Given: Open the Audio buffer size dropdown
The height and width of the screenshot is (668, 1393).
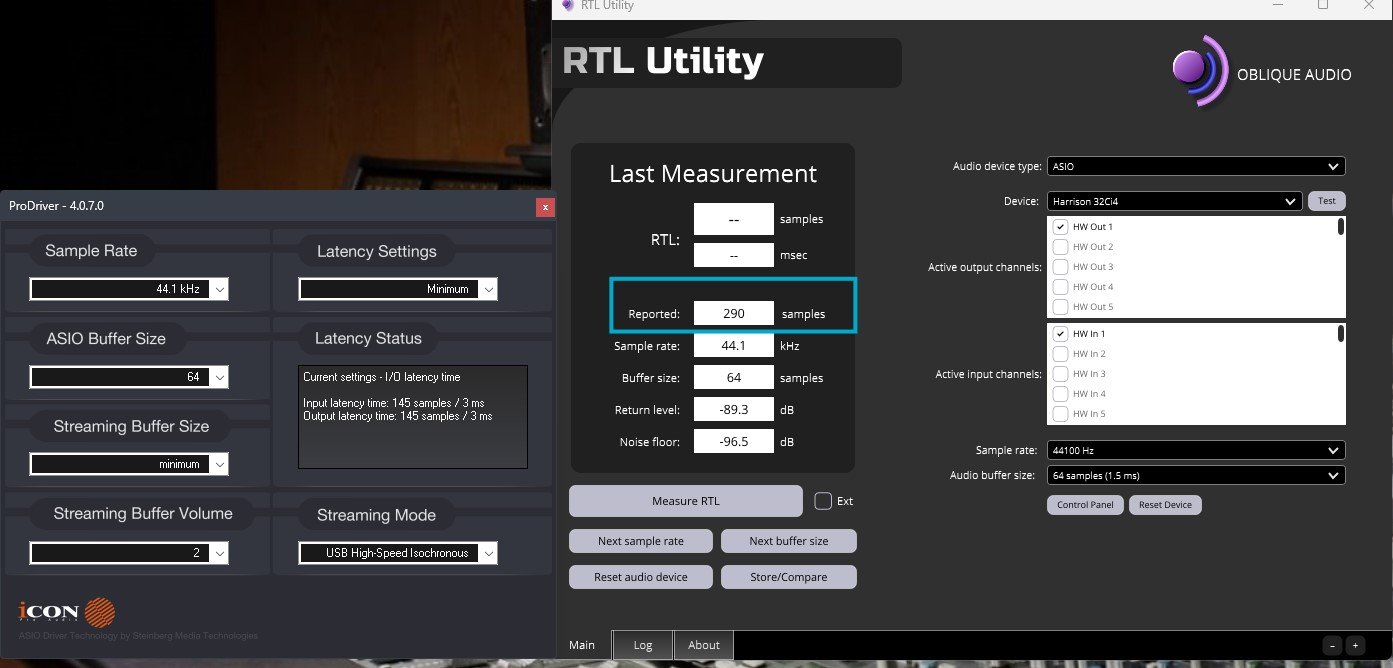Looking at the screenshot, I should (1196, 476).
